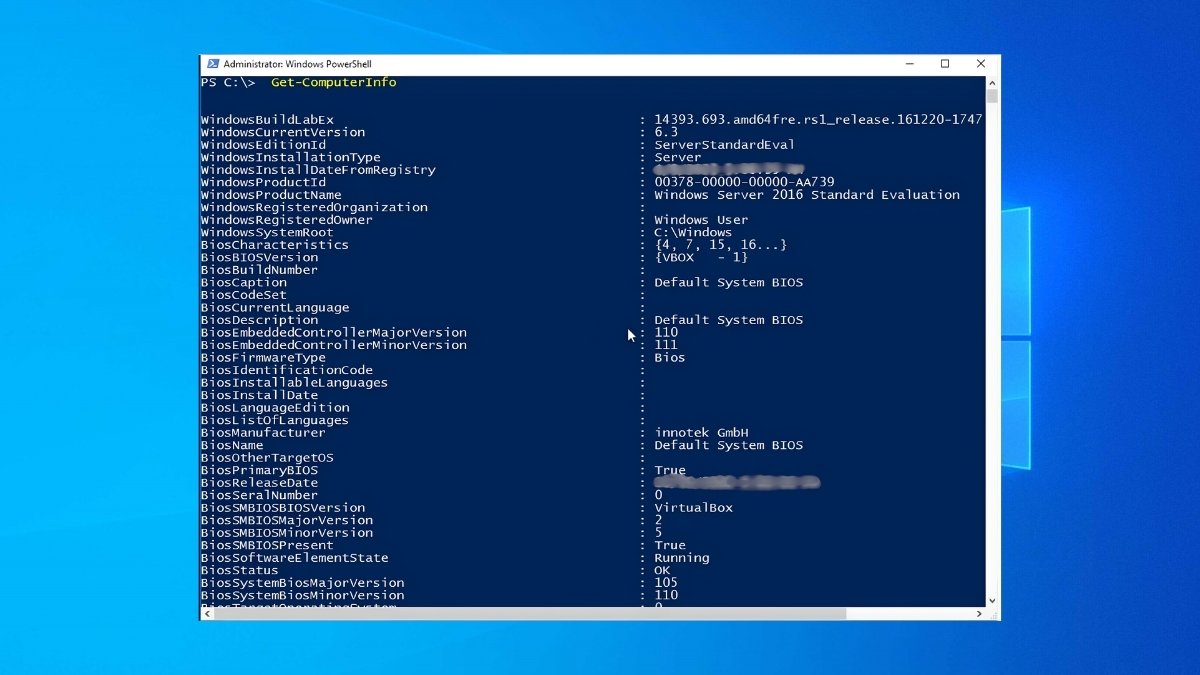Viewport: 1200px width, 675px height.
Task: Click the product ID 00378-00000-00000-AA739
Action: pyautogui.click(x=744, y=182)
